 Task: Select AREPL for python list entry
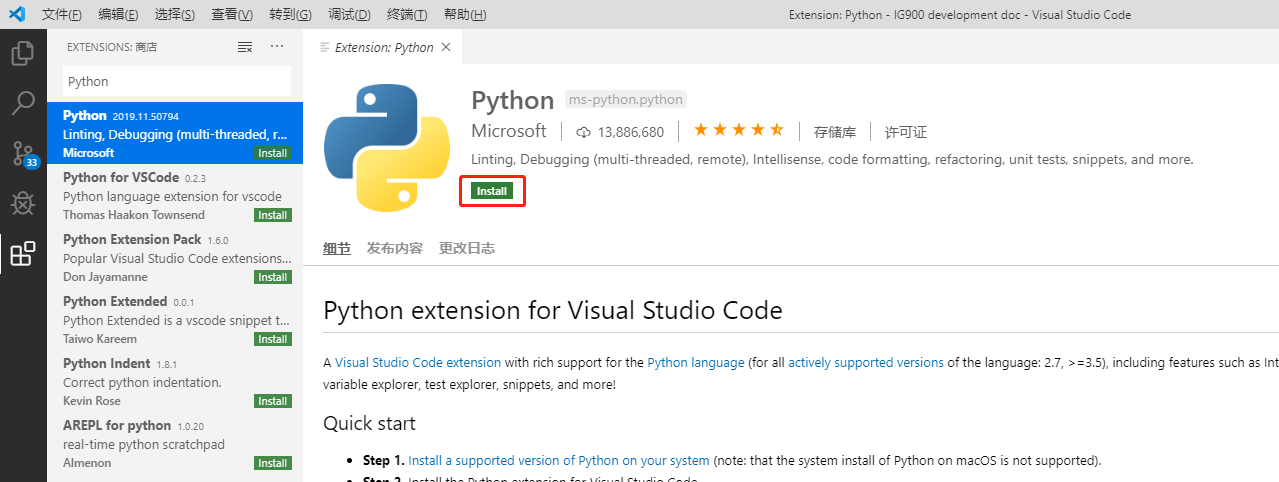point(175,444)
